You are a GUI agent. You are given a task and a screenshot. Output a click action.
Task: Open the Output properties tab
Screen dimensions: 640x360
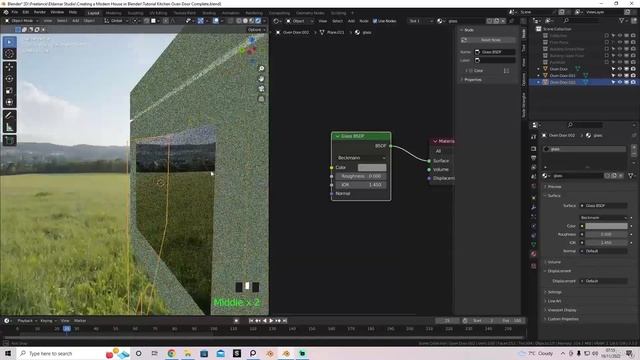533,158
